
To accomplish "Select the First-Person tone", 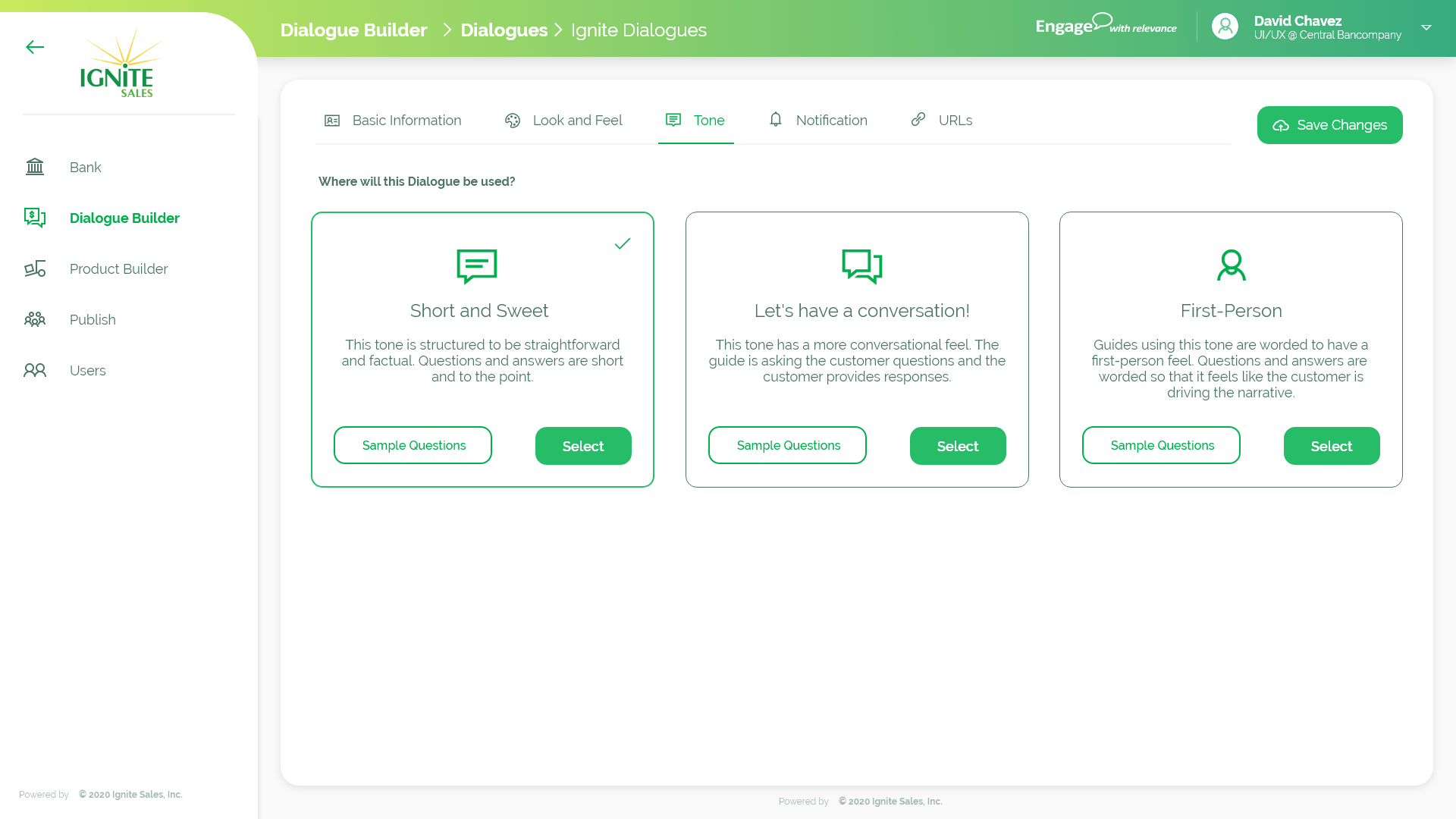I will coord(1331,446).
